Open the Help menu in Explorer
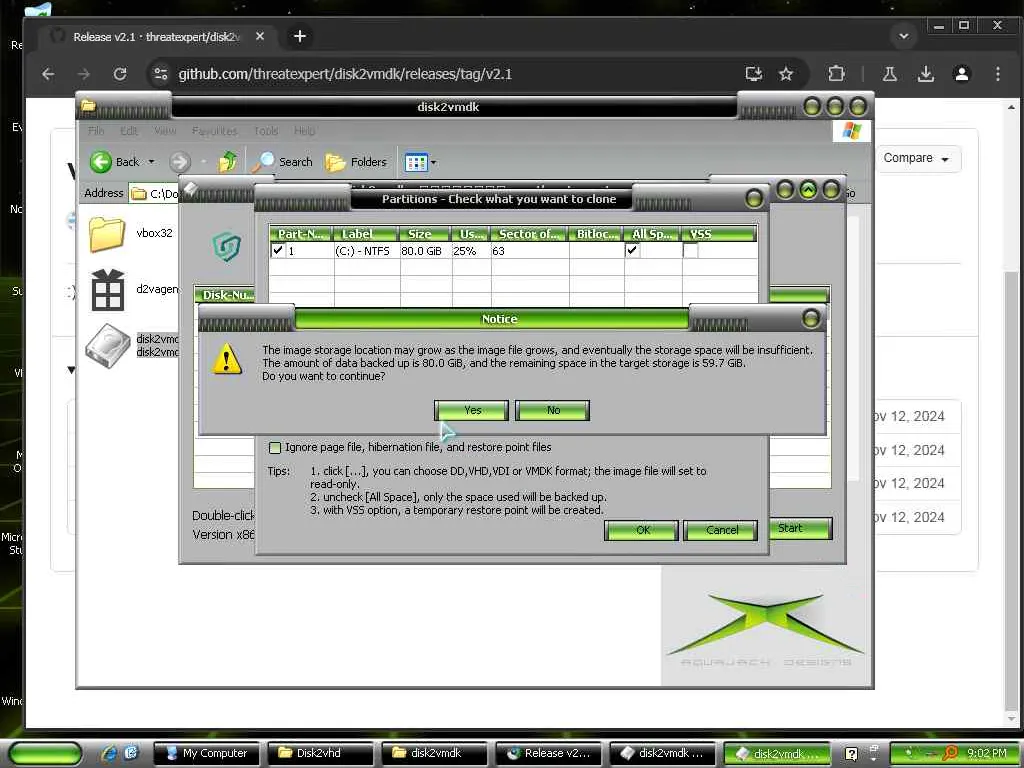The width and height of the screenshot is (1024, 768). pos(304,131)
